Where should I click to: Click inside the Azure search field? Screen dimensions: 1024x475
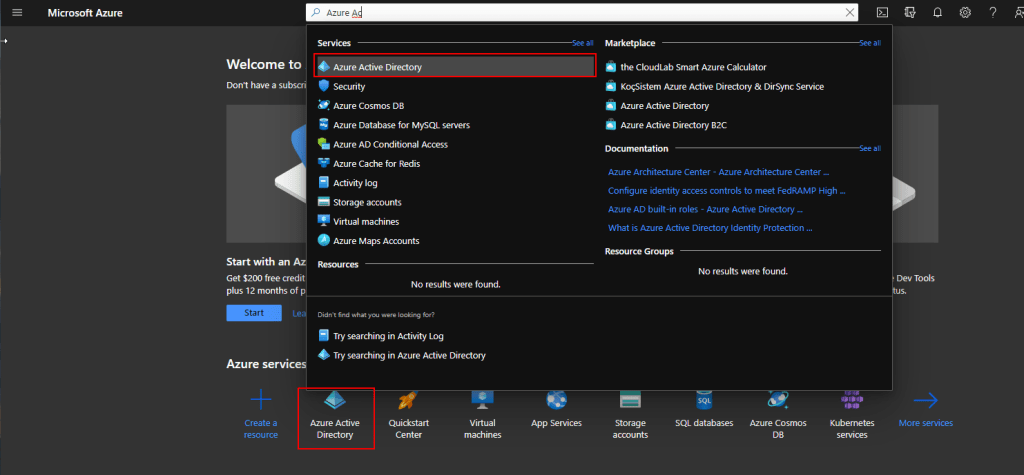[x=580, y=12]
